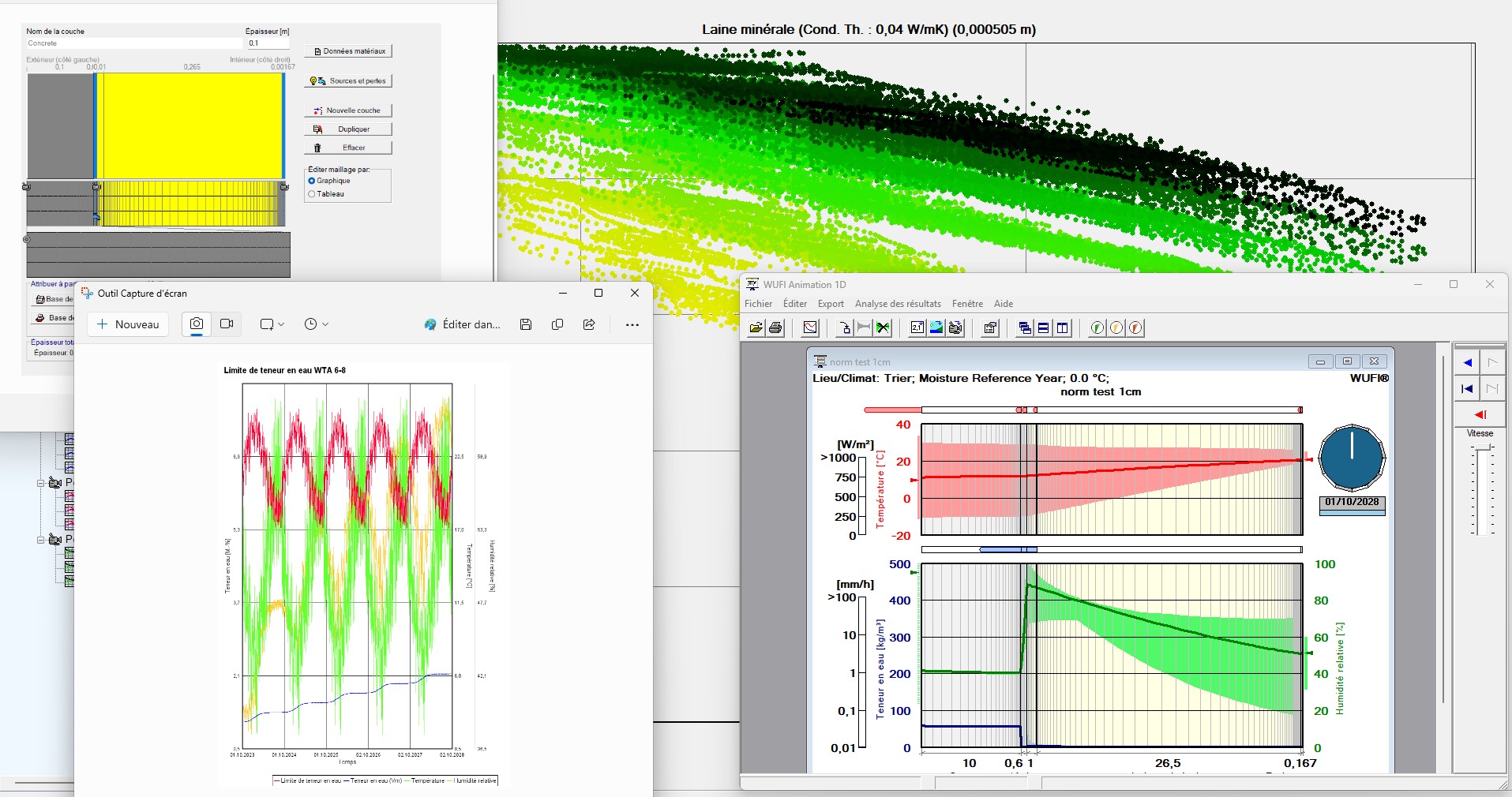This screenshot has width=1512, height=797.
Task: Switch to video recording mode in capture tool
Action: (227, 324)
